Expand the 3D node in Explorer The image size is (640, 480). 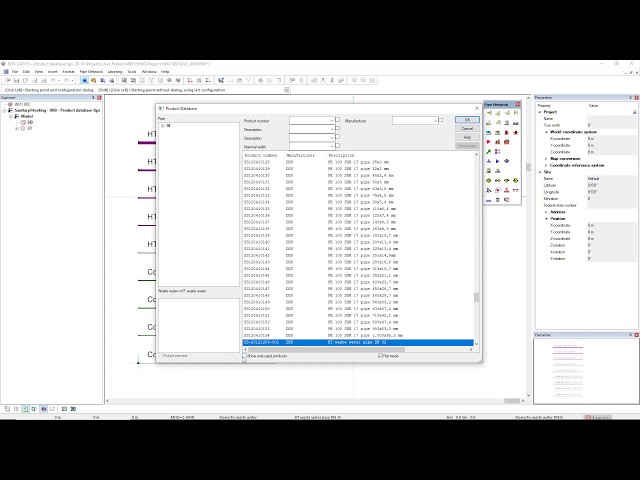17,128
